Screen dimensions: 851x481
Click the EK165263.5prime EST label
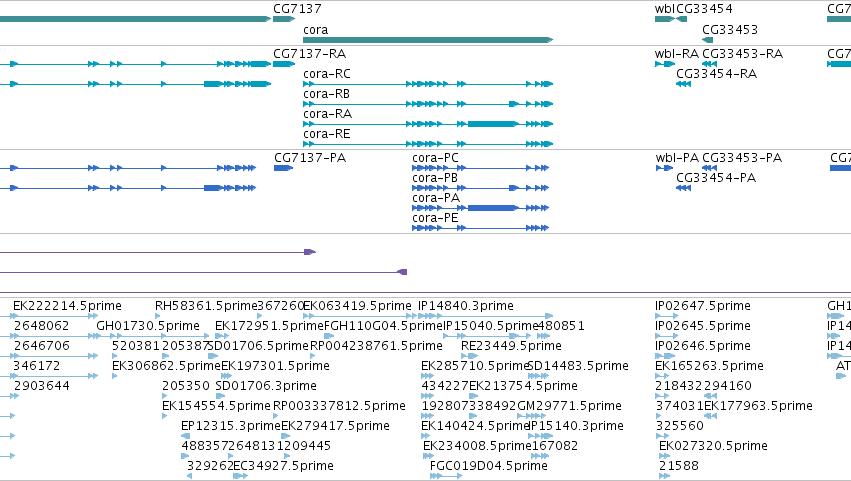(709, 366)
